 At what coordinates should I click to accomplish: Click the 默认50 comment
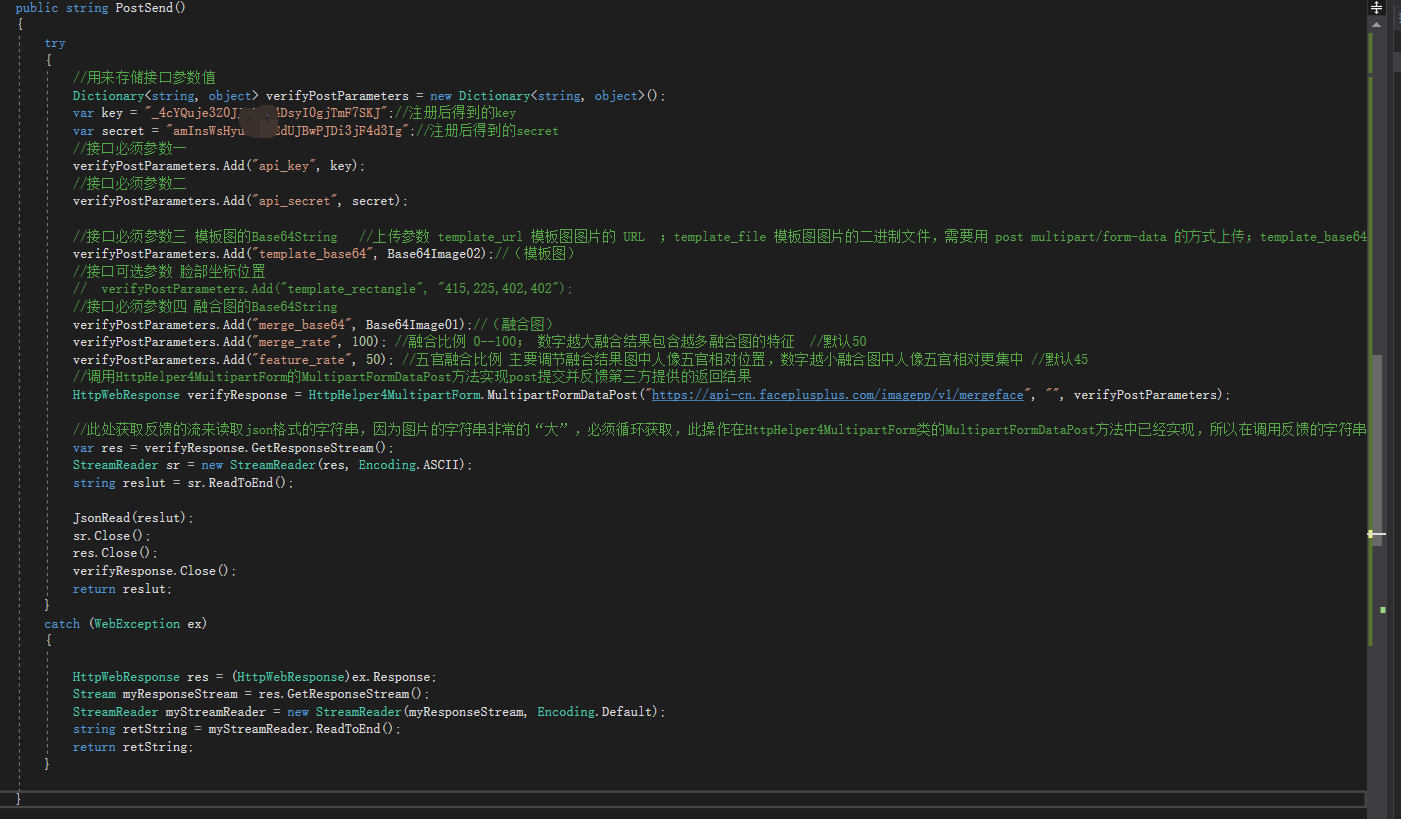[838, 342]
